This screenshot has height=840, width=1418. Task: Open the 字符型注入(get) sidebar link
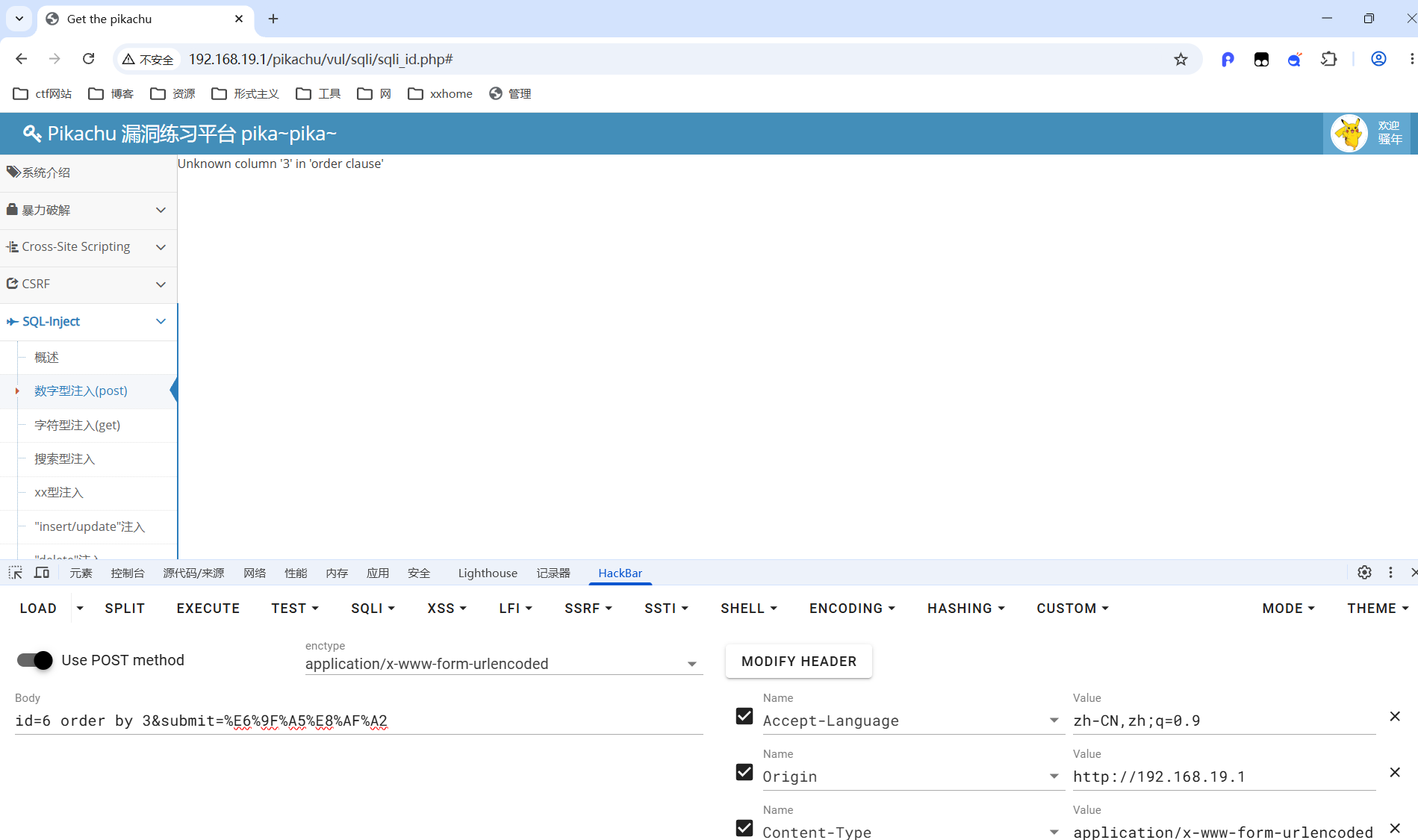click(x=77, y=425)
